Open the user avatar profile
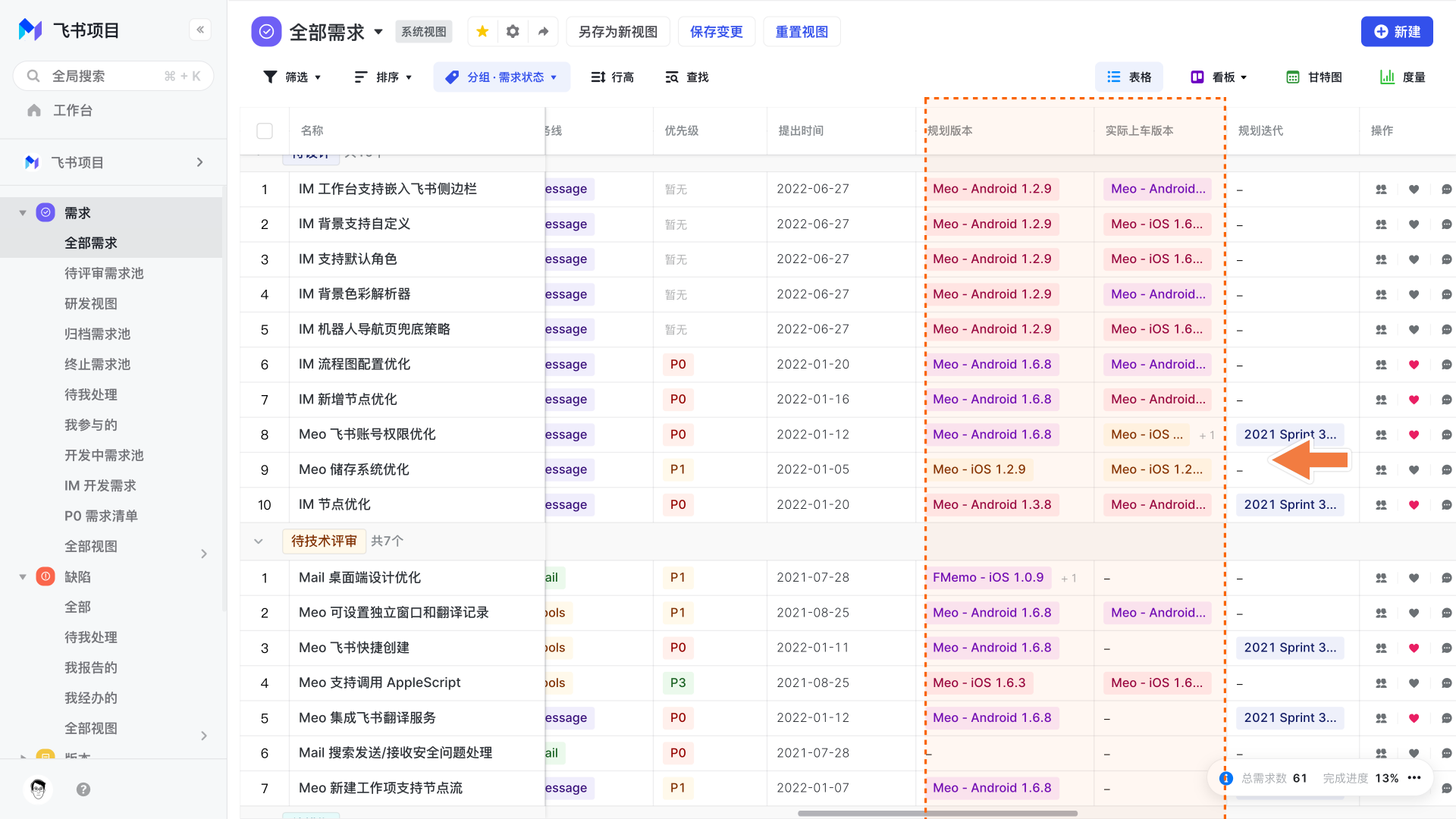This screenshot has height=819, width=1456. tap(38, 789)
